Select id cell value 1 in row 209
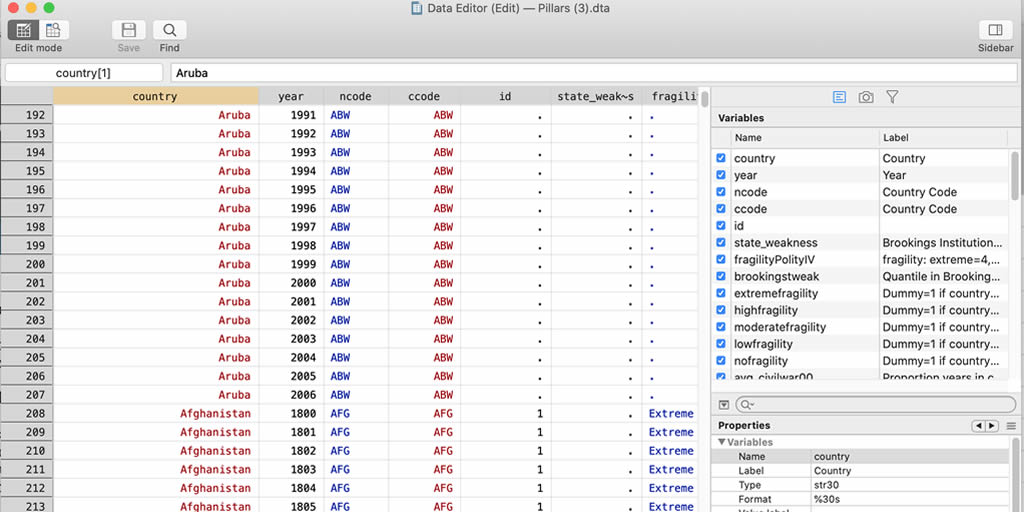 (505, 432)
